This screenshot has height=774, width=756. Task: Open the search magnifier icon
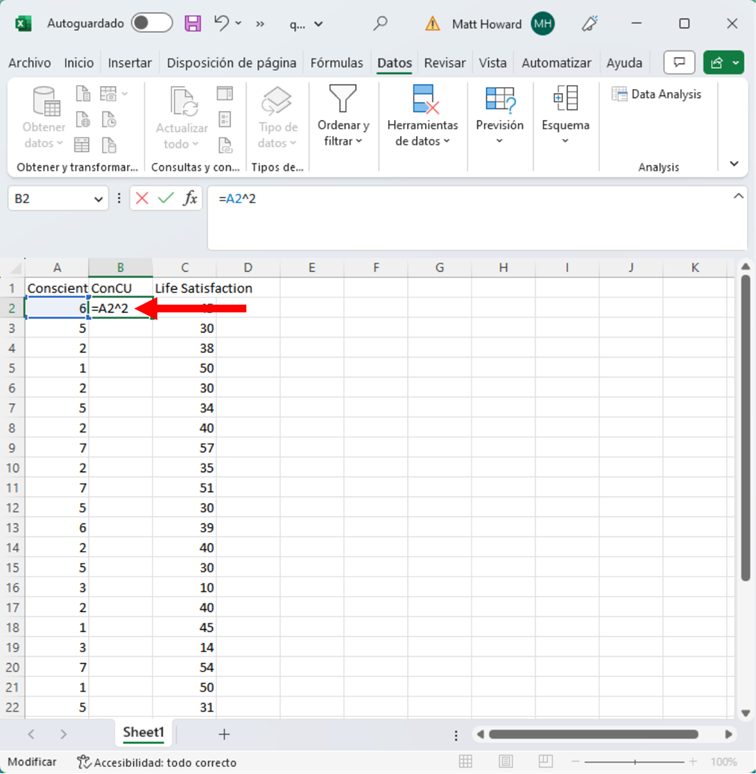[380, 23]
